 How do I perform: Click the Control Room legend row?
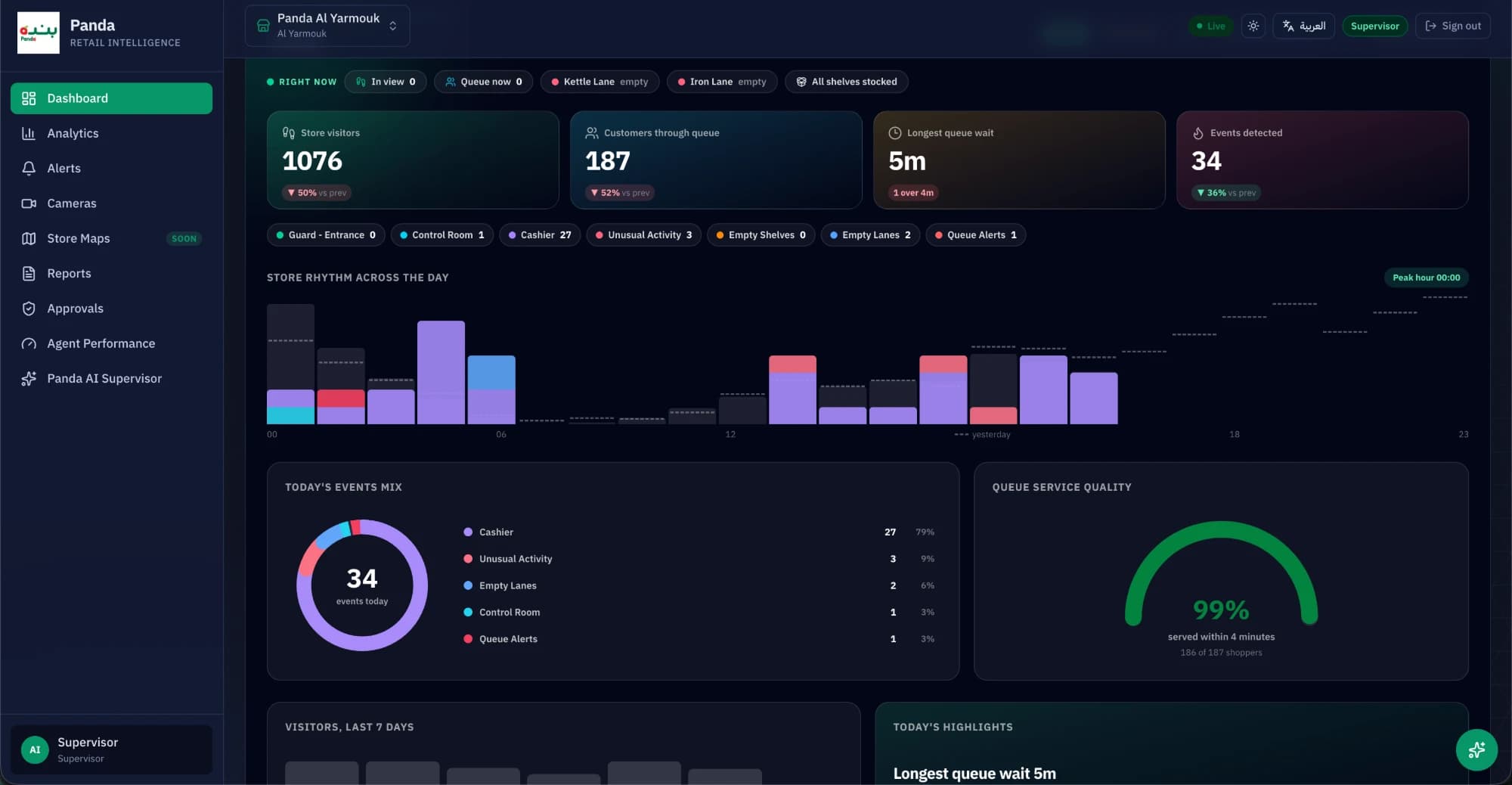pos(699,613)
